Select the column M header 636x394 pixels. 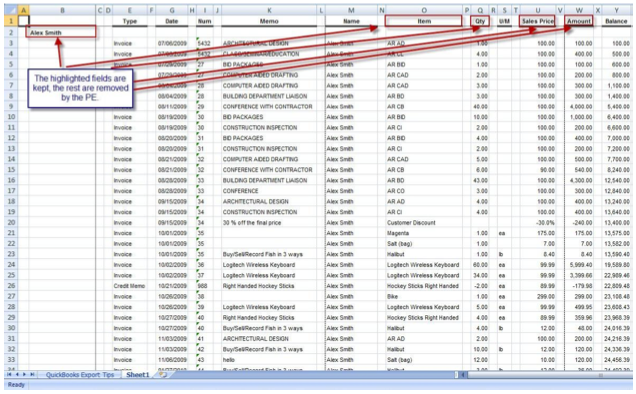[351, 10]
